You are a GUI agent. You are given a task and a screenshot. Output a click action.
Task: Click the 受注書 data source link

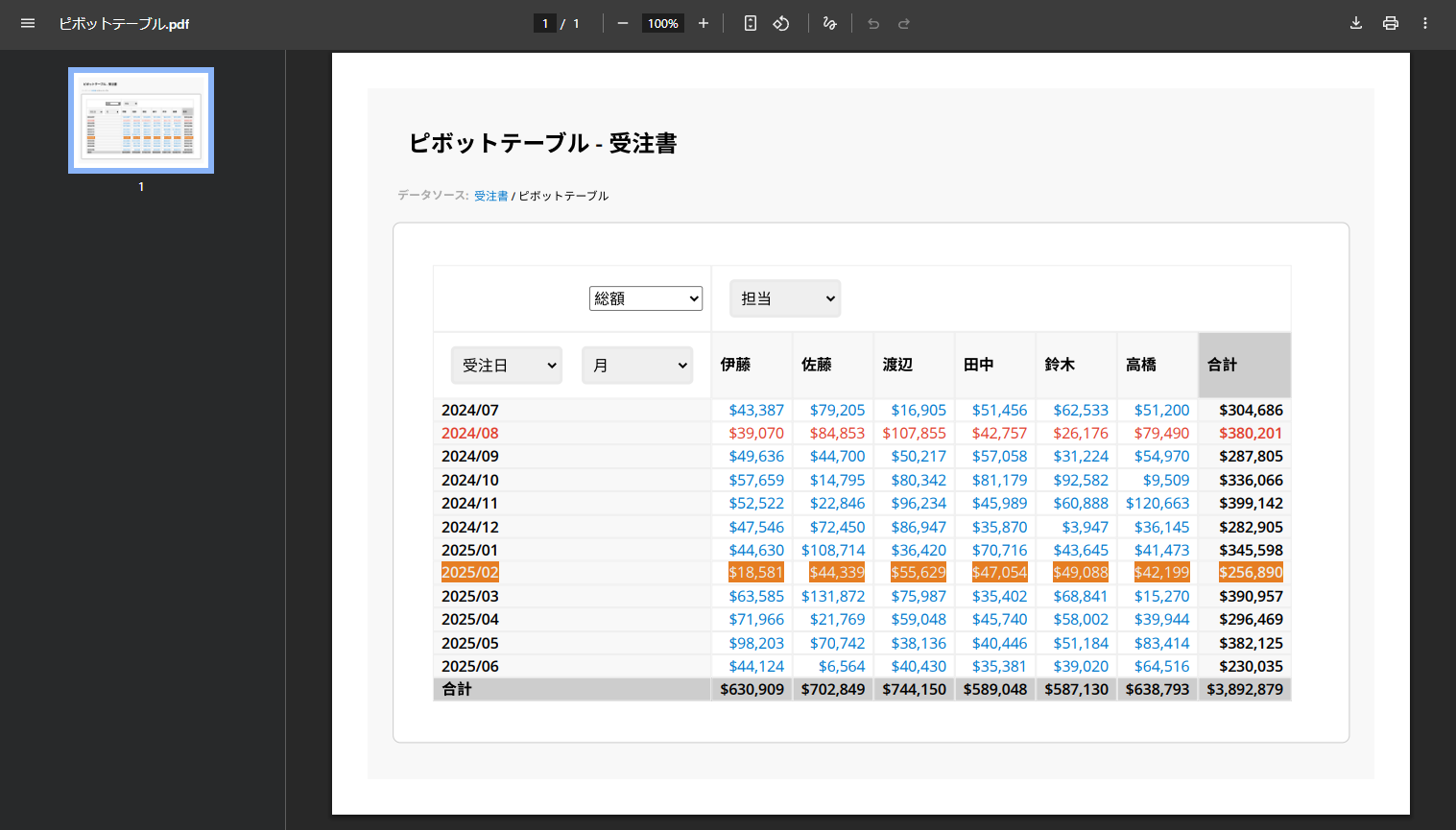490,196
